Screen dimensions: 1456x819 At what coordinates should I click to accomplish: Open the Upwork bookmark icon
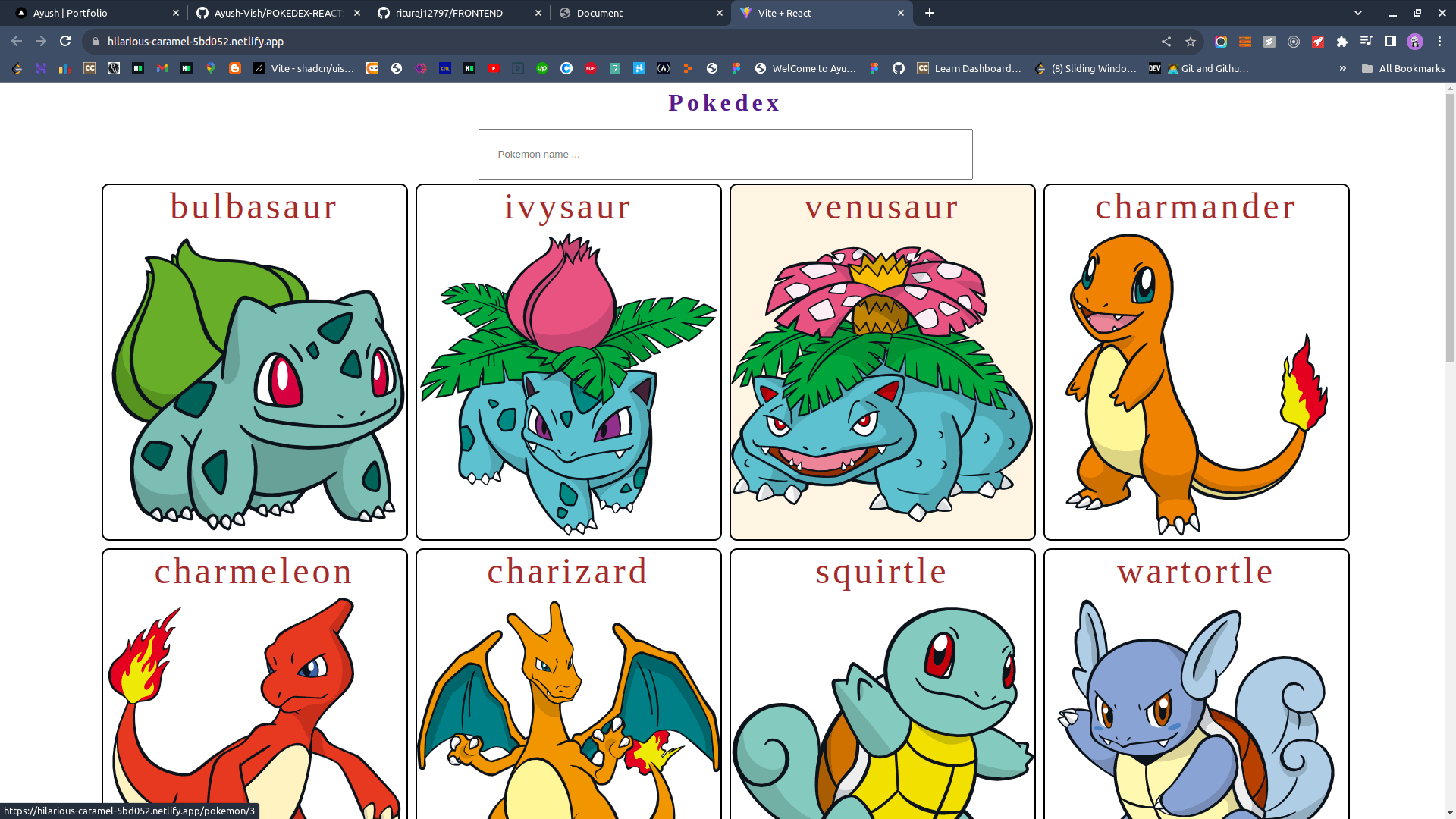tap(542, 68)
